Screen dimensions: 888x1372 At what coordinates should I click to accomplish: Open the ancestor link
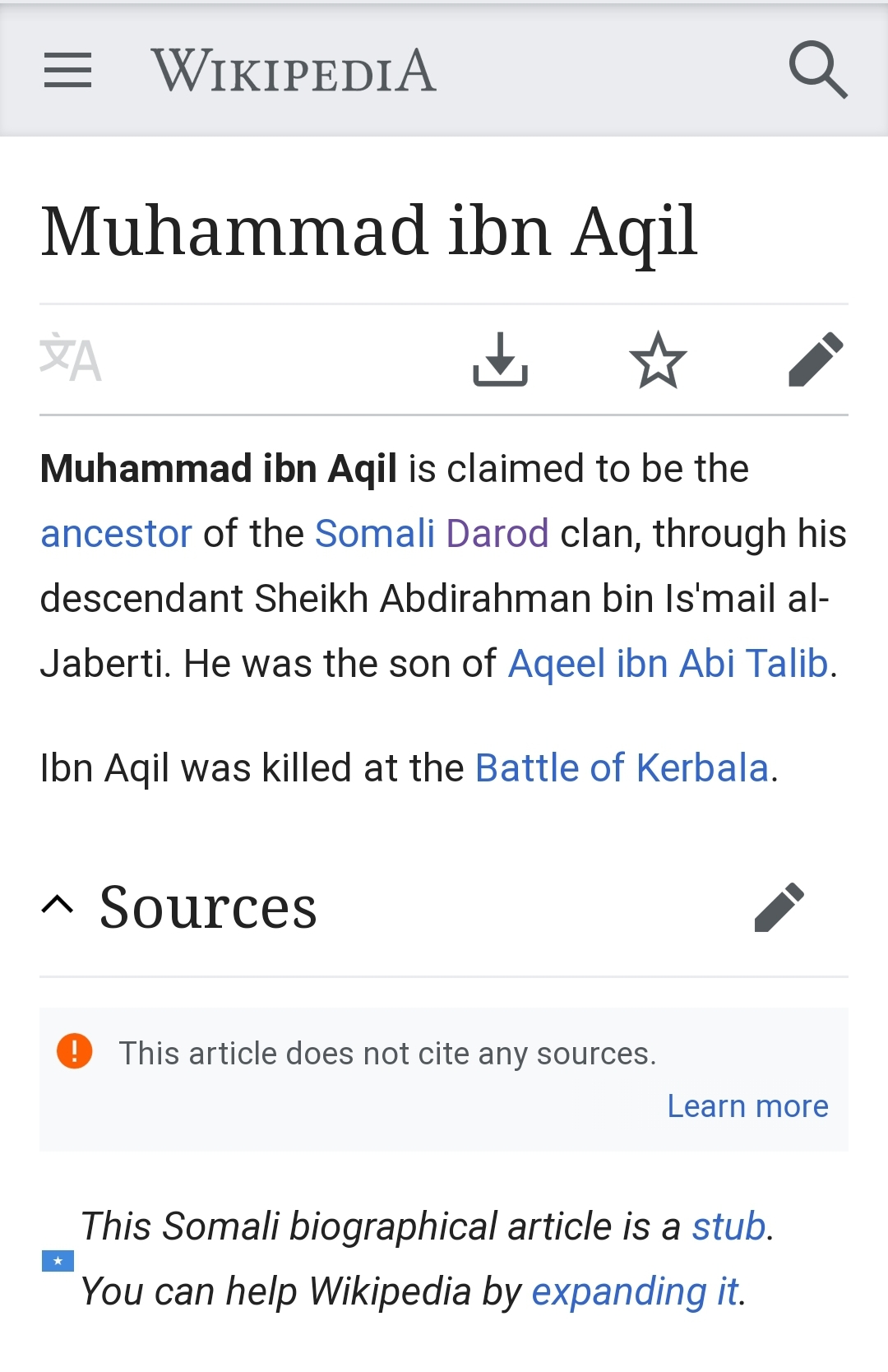(x=116, y=533)
